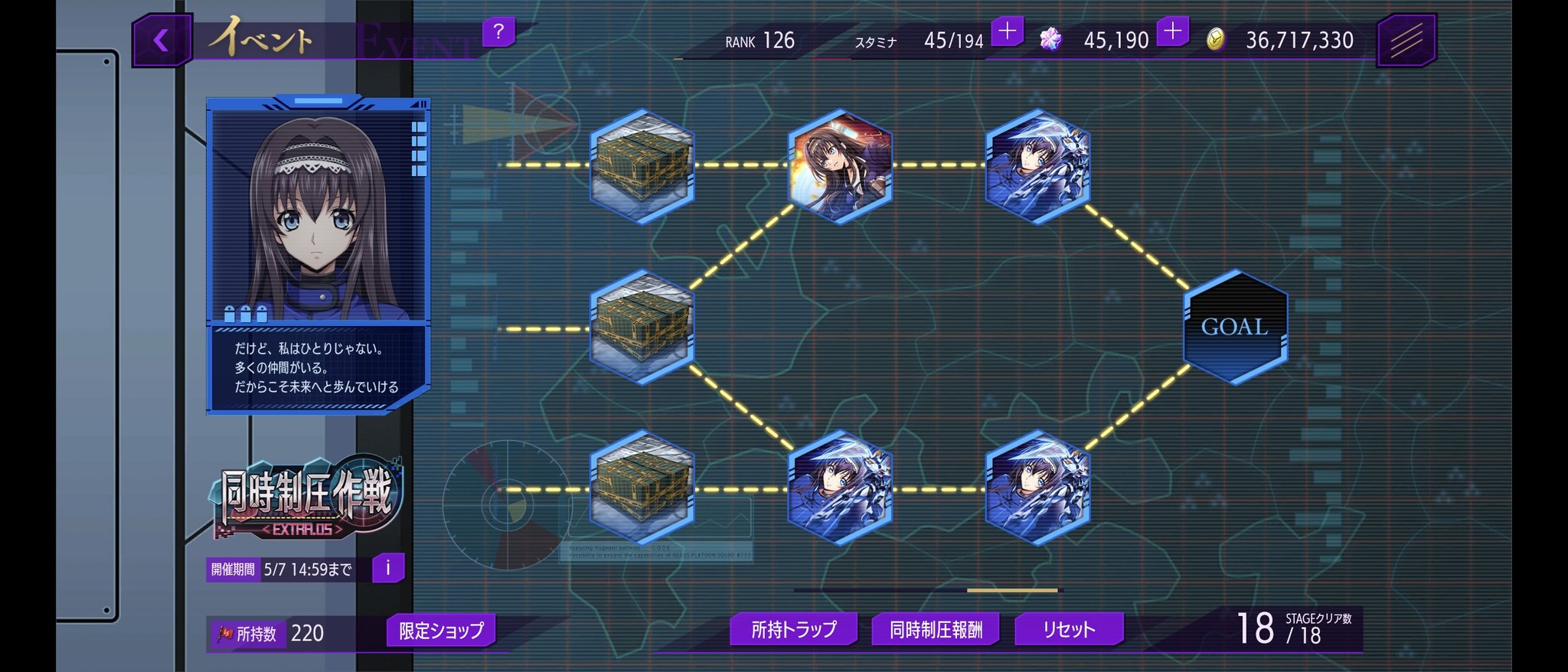Screen dimensions: 1568x672
Task: Select the bottom-center mecha stage node
Action: click(840, 488)
